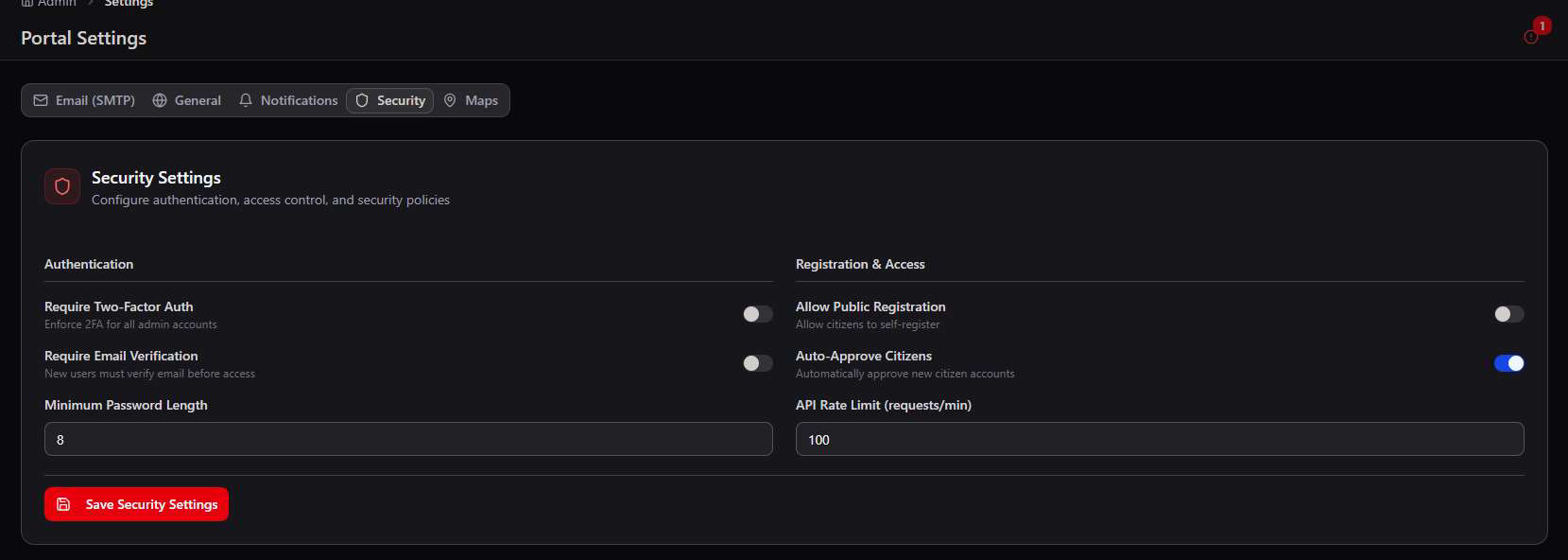The width and height of the screenshot is (1568, 560).
Task: Click the Minimum Password Length label
Action: 126,405
